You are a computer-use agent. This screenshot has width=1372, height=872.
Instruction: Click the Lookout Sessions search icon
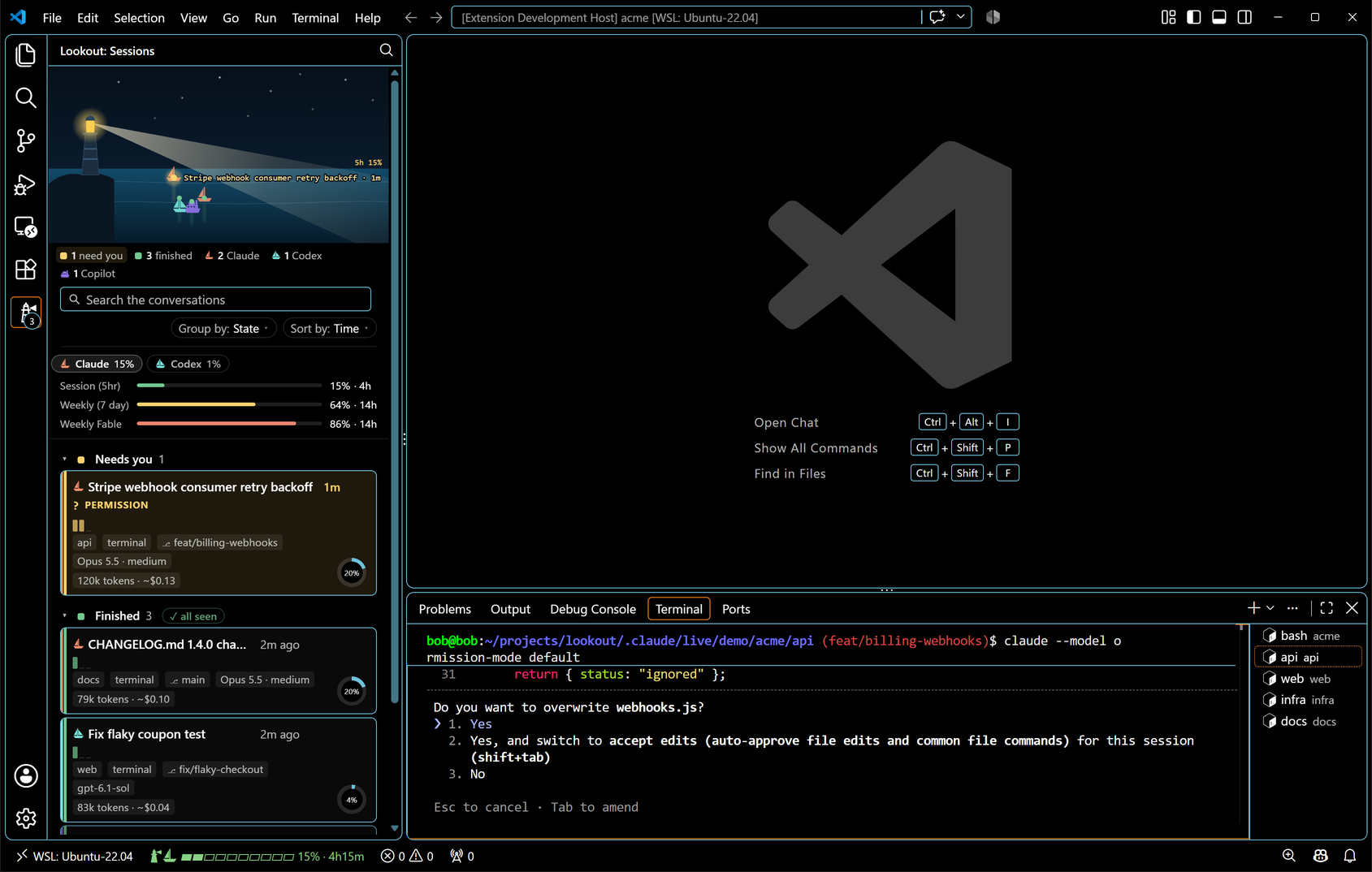click(386, 50)
